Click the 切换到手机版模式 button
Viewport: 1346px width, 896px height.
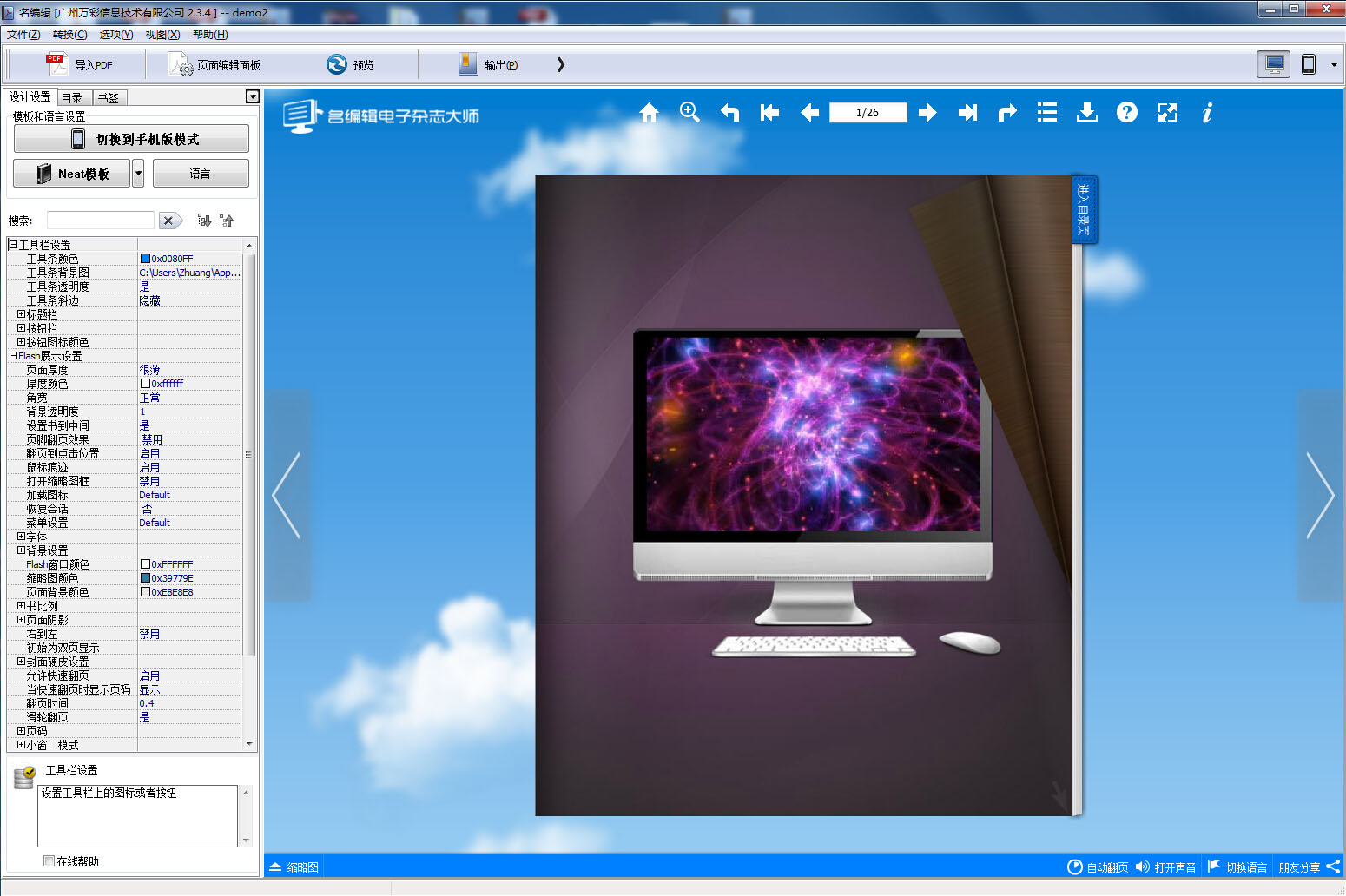click(x=131, y=139)
